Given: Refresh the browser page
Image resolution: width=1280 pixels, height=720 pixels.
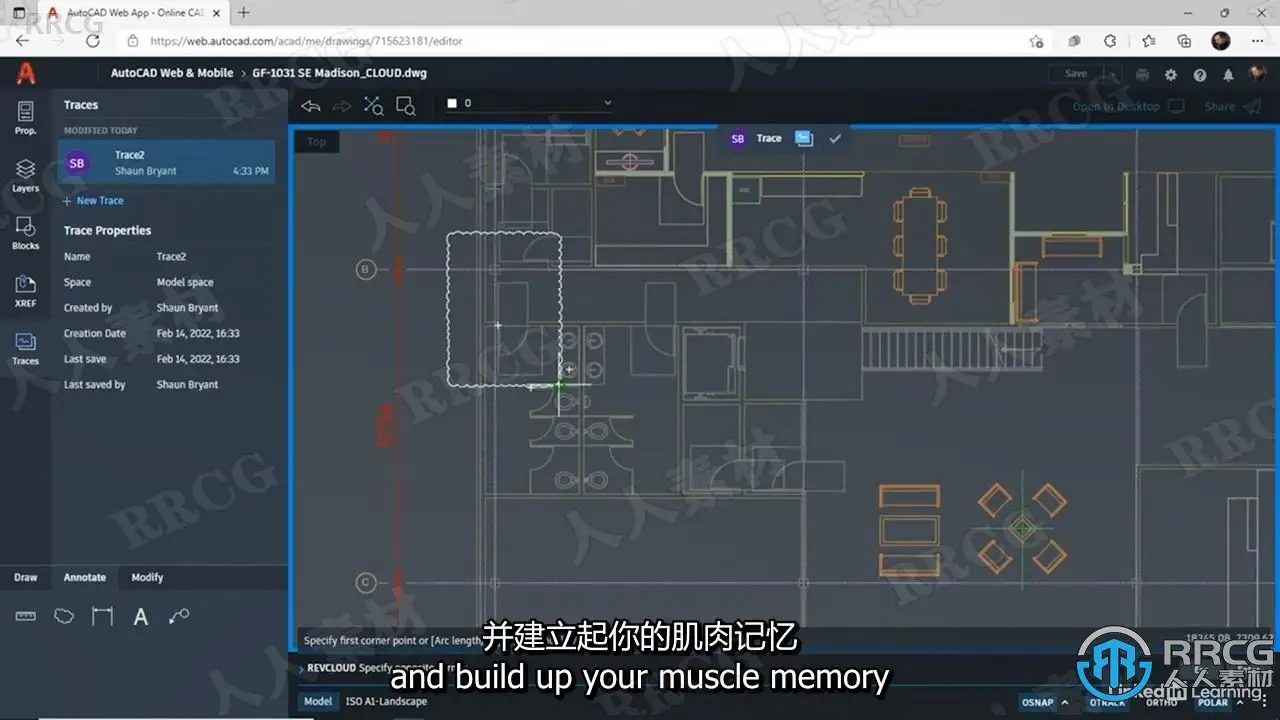Looking at the screenshot, I should pos(93,41).
